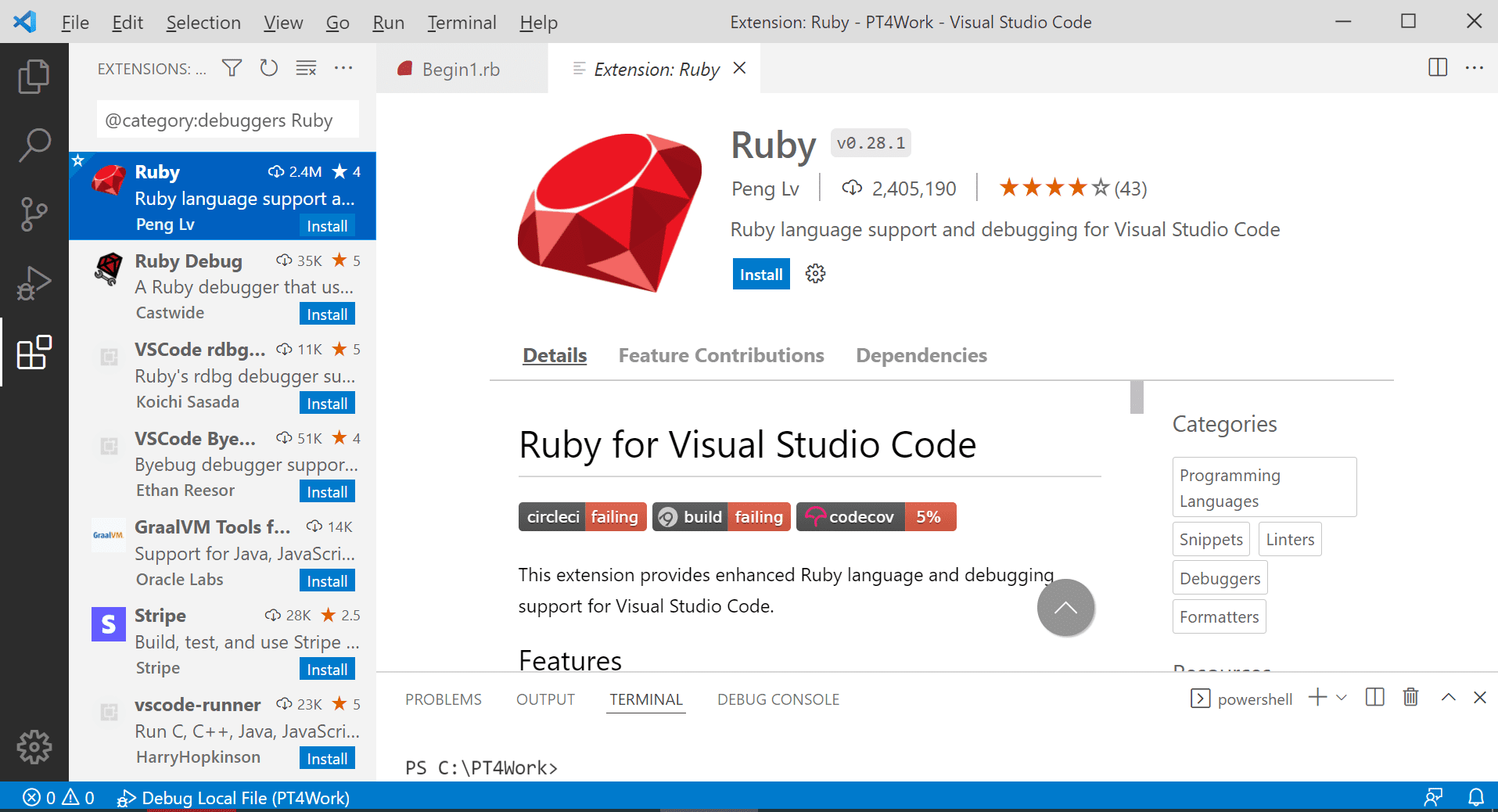Switch to Feature Contributions tab
Image resolution: width=1498 pixels, height=812 pixels.
(721, 355)
